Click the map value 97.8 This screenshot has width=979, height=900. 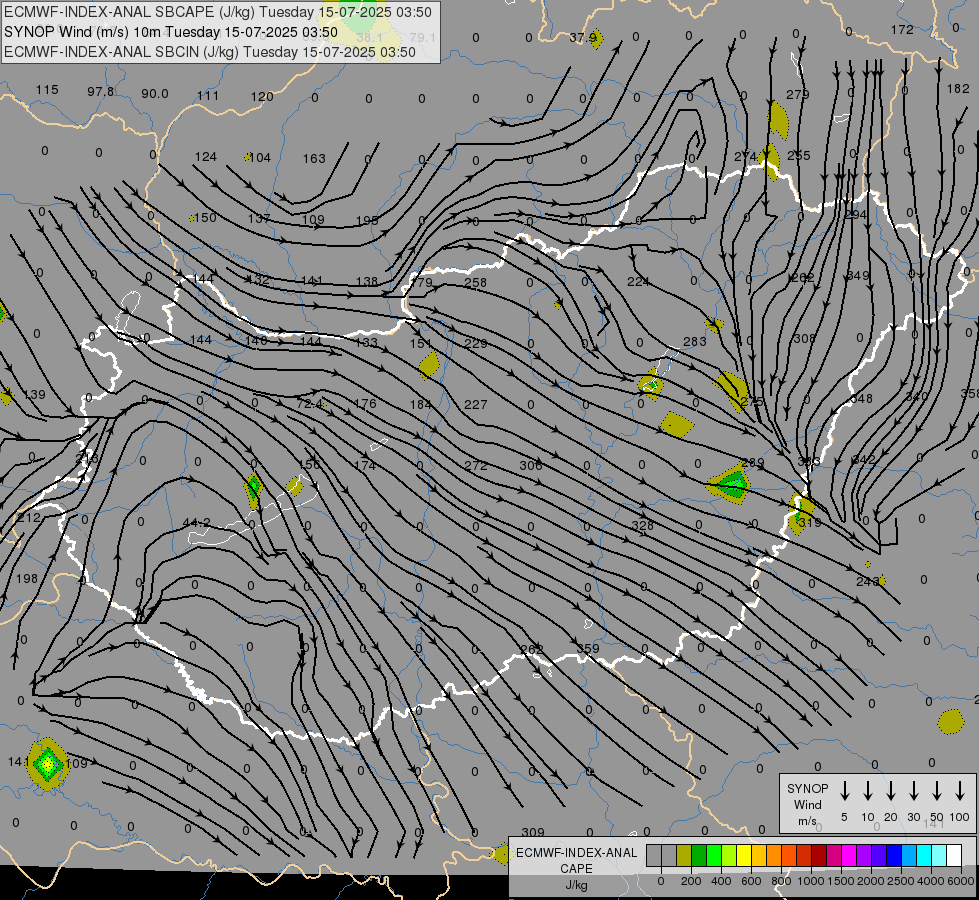pos(101,92)
